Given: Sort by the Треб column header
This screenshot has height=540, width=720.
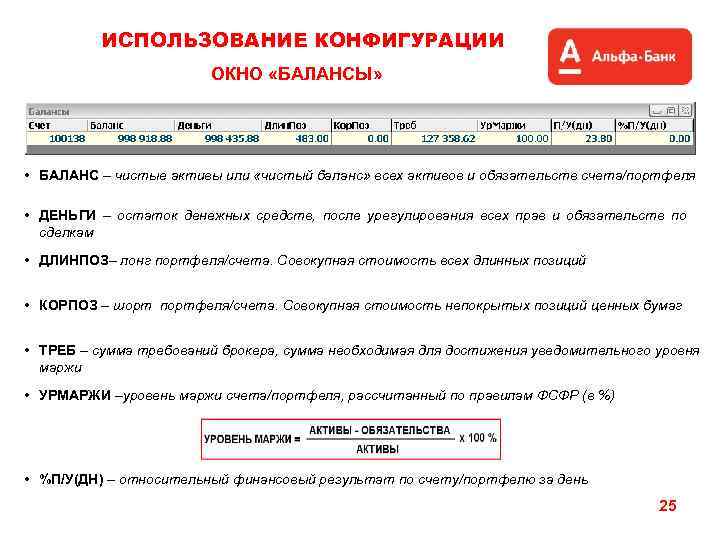Looking at the screenshot, I should click(434, 125).
